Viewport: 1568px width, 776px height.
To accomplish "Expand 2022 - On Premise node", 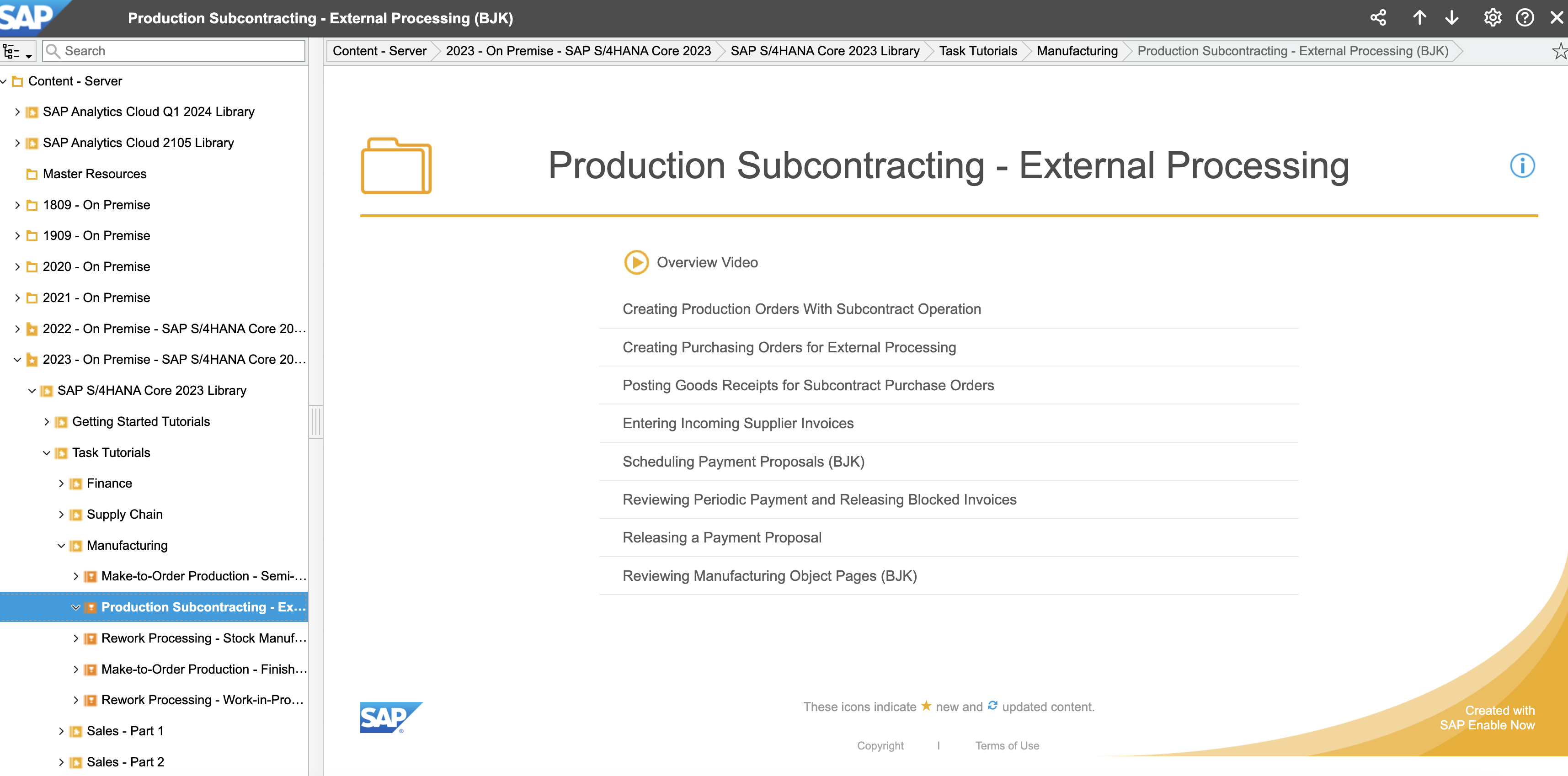I will click(x=17, y=329).
